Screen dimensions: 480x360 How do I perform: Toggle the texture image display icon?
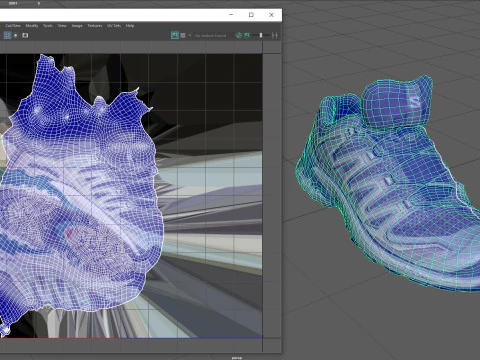pyautogui.click(x=175, y=35)
